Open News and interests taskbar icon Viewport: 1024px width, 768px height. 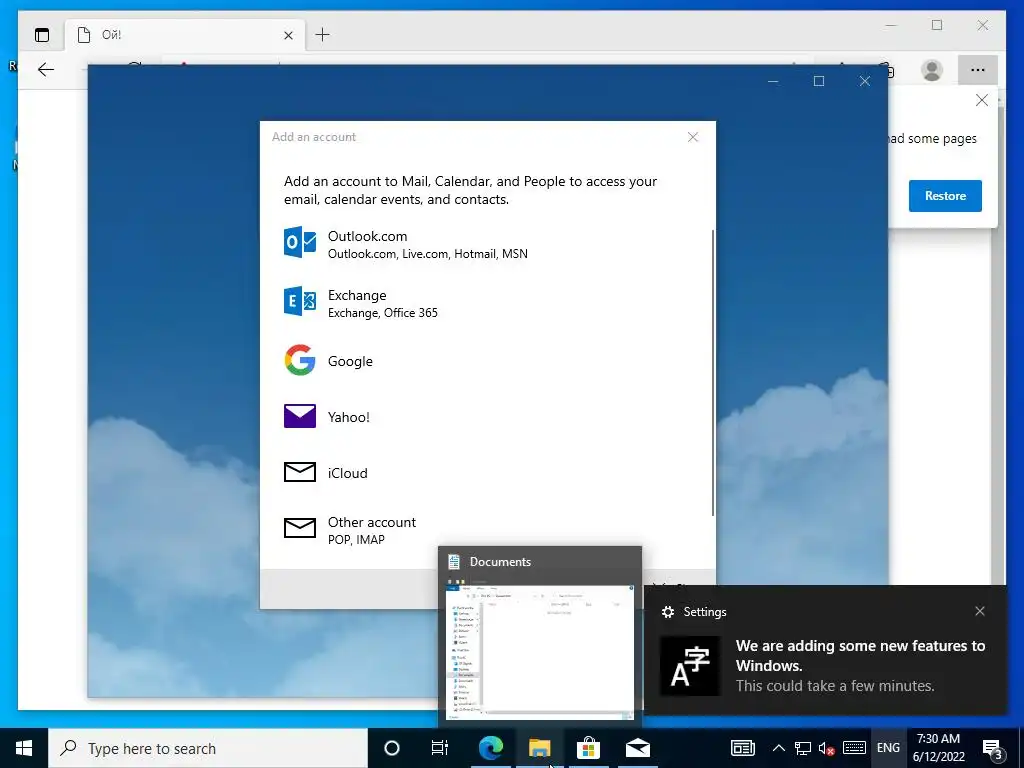[743, 748]
